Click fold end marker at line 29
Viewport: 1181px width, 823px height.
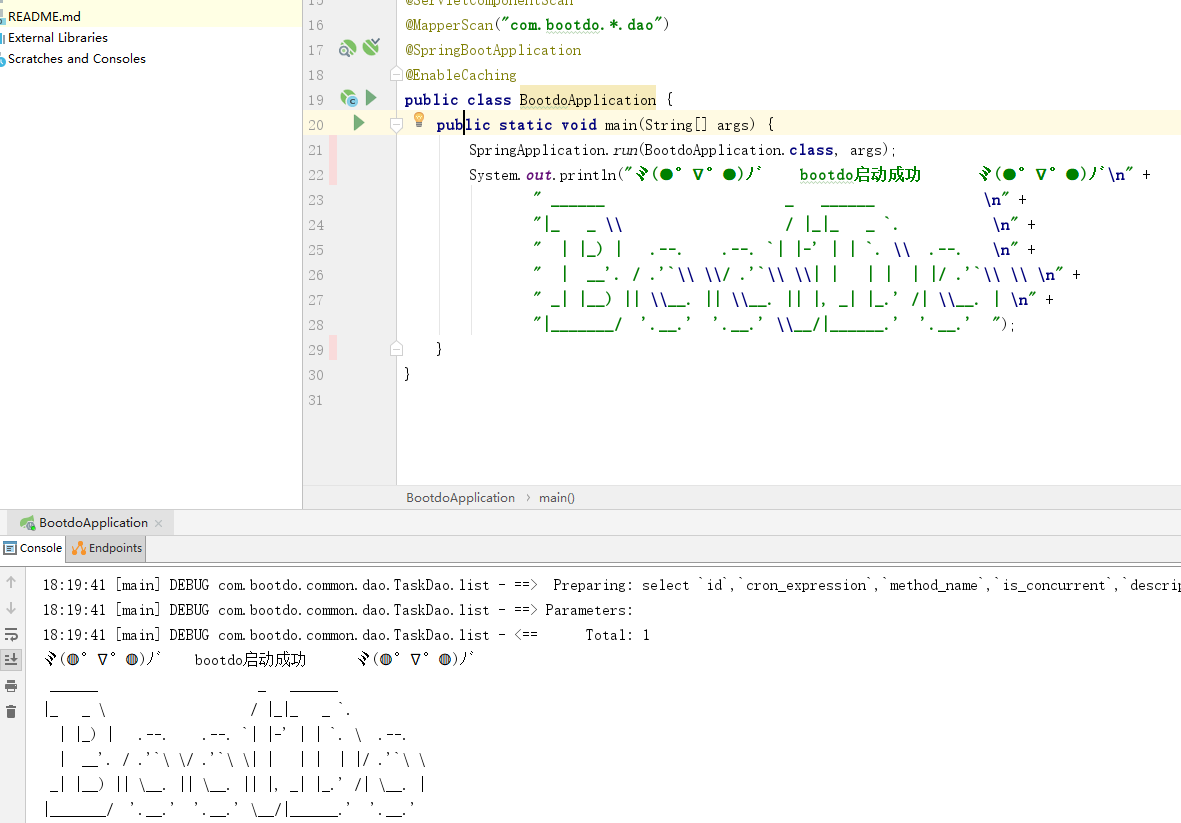click(395, 349)
